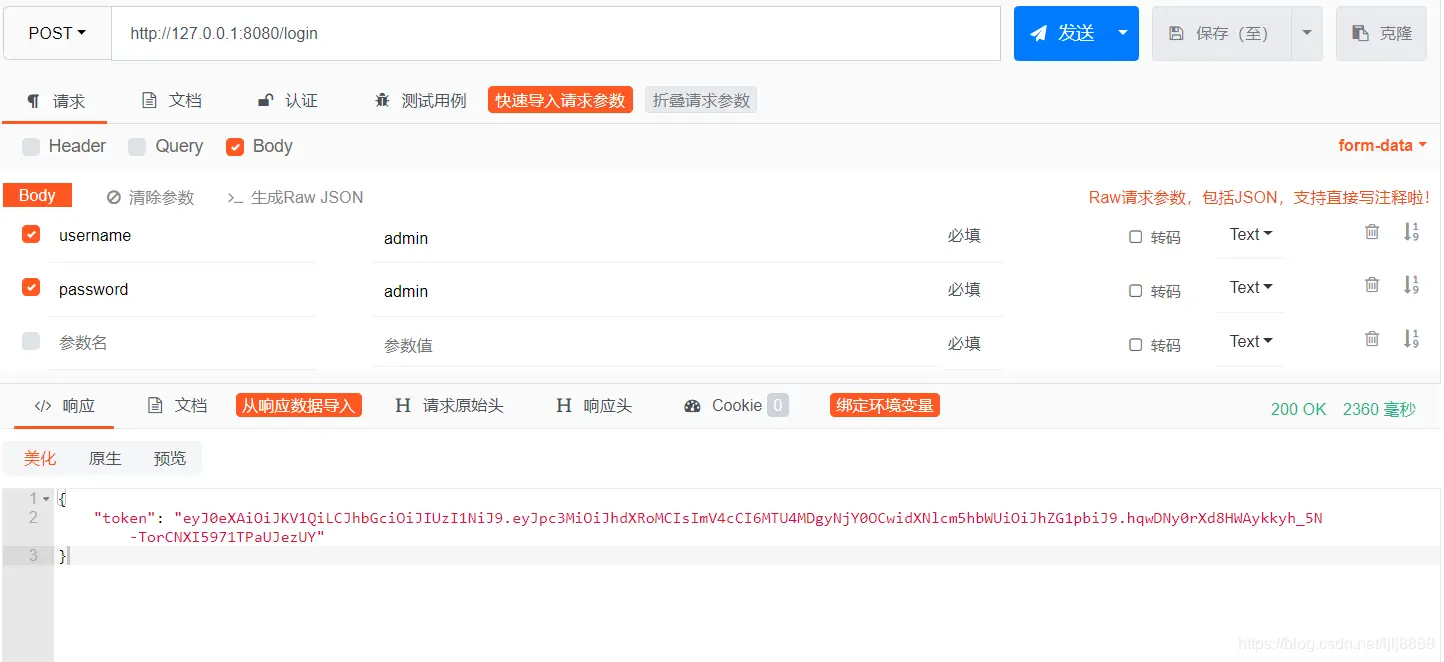1444x662 pixels.
Task: Click the request URL input field
Action: 556,33
